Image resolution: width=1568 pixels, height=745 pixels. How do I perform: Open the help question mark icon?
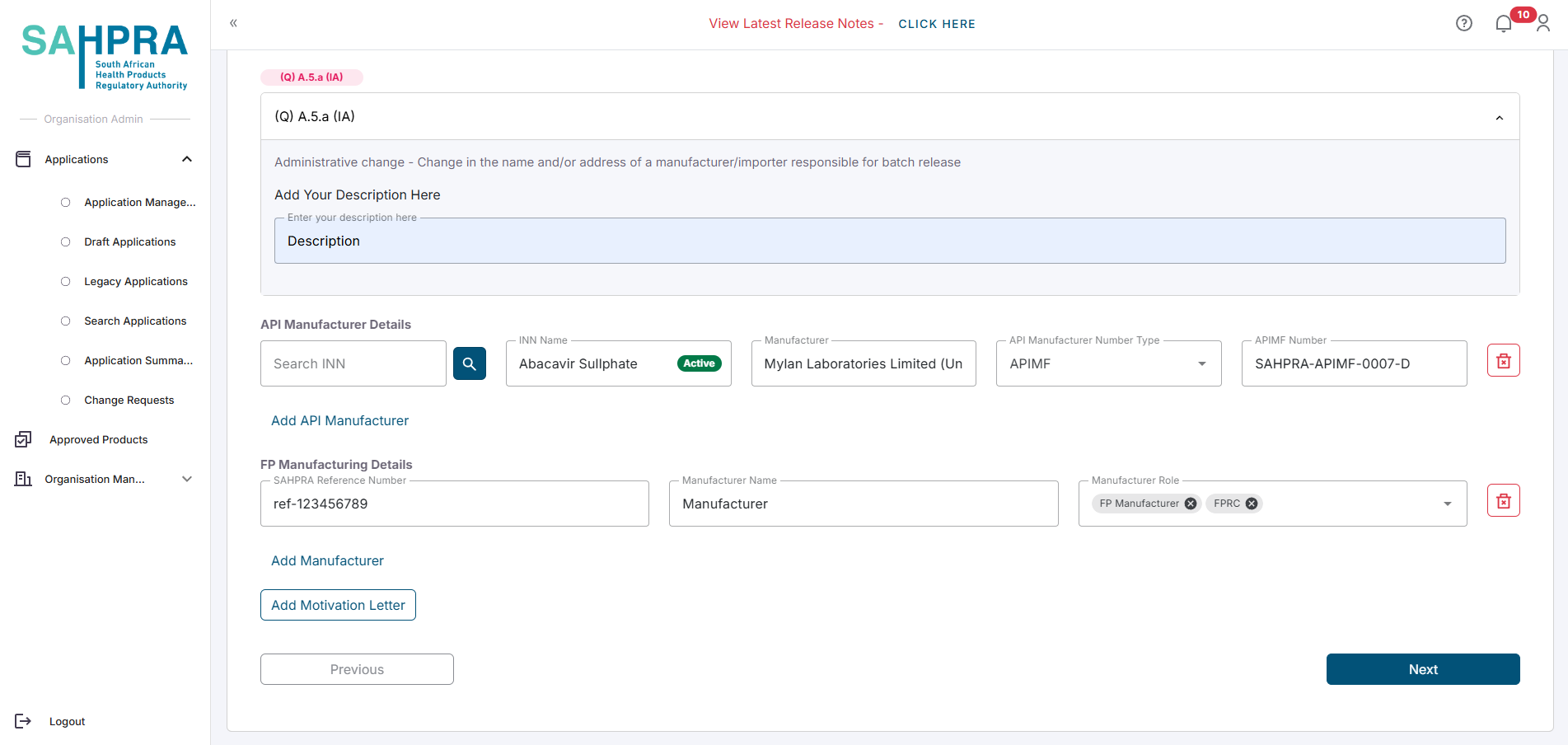tap(1463, 24)
